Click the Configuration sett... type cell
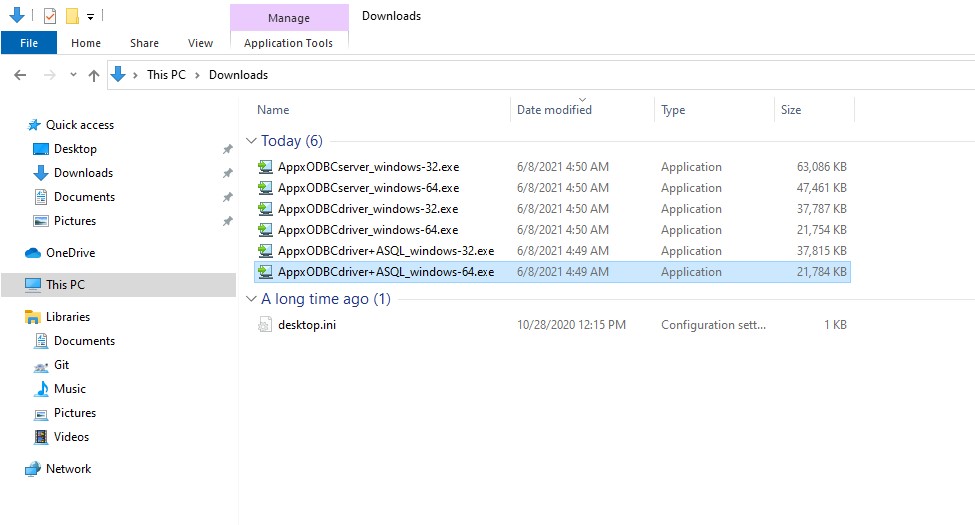The width and height of the screenshot is (975, 525). click(x=713, y=325)
